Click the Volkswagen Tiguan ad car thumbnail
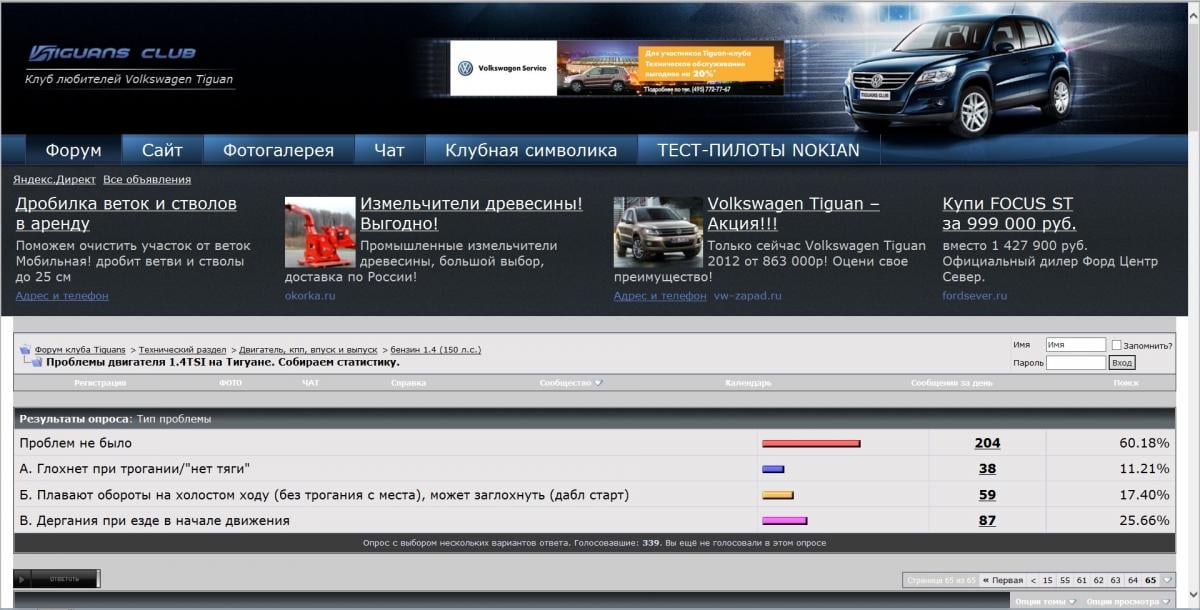Viewport: 1200px width, 610px height. pos(656,232)
